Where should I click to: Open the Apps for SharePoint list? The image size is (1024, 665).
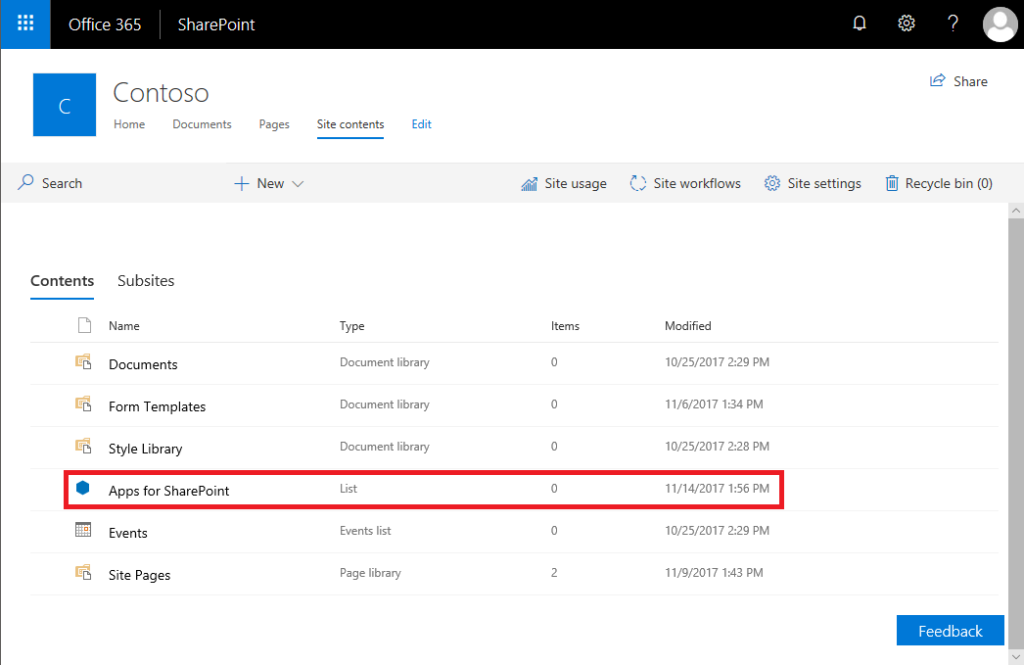(168, 491)
